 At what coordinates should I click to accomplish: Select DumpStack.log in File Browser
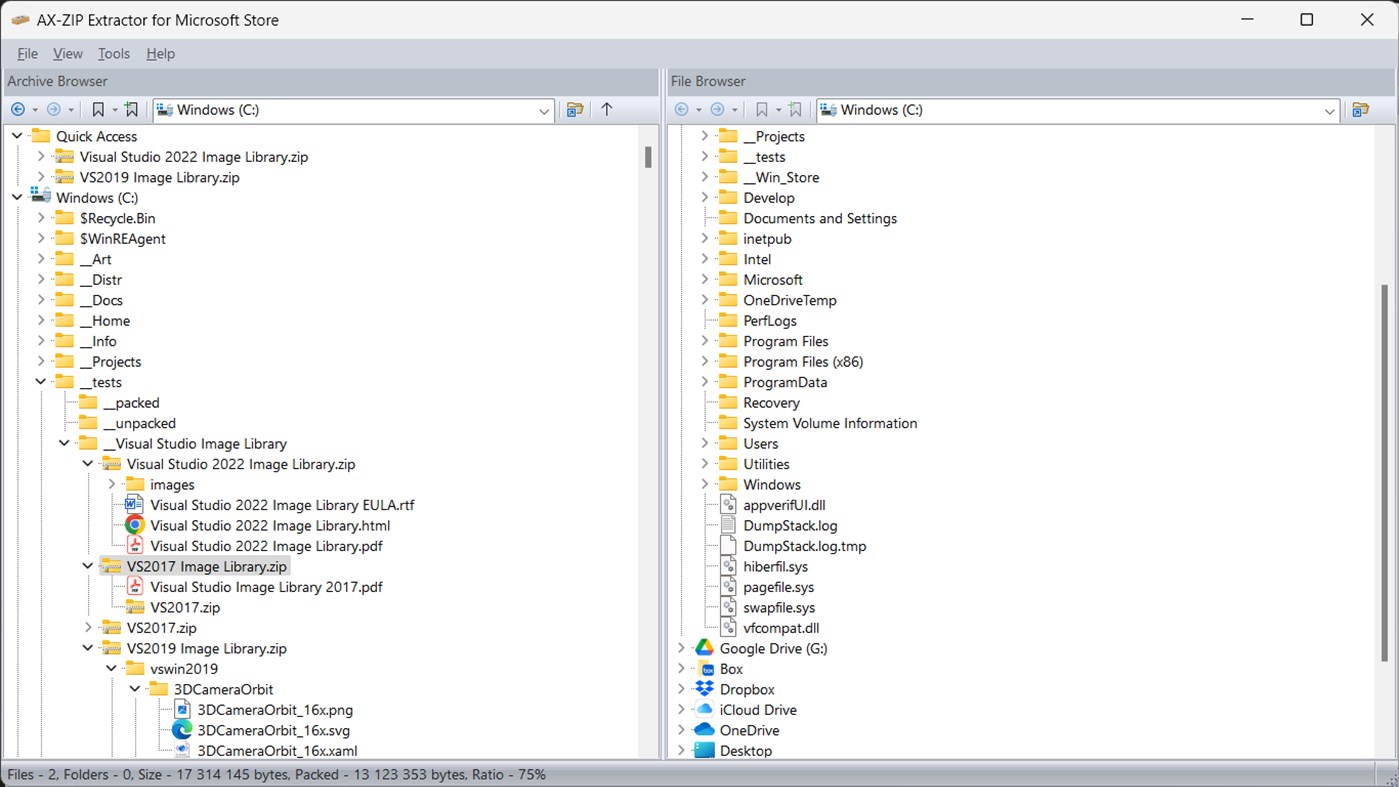789,525
